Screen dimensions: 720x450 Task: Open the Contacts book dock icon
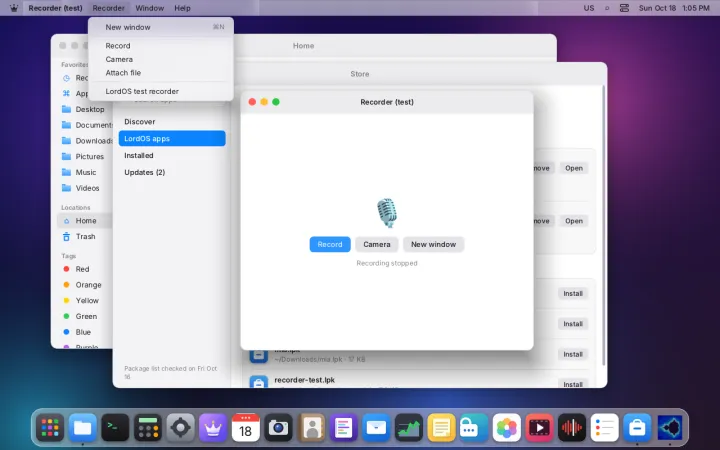tap(311, 428)
